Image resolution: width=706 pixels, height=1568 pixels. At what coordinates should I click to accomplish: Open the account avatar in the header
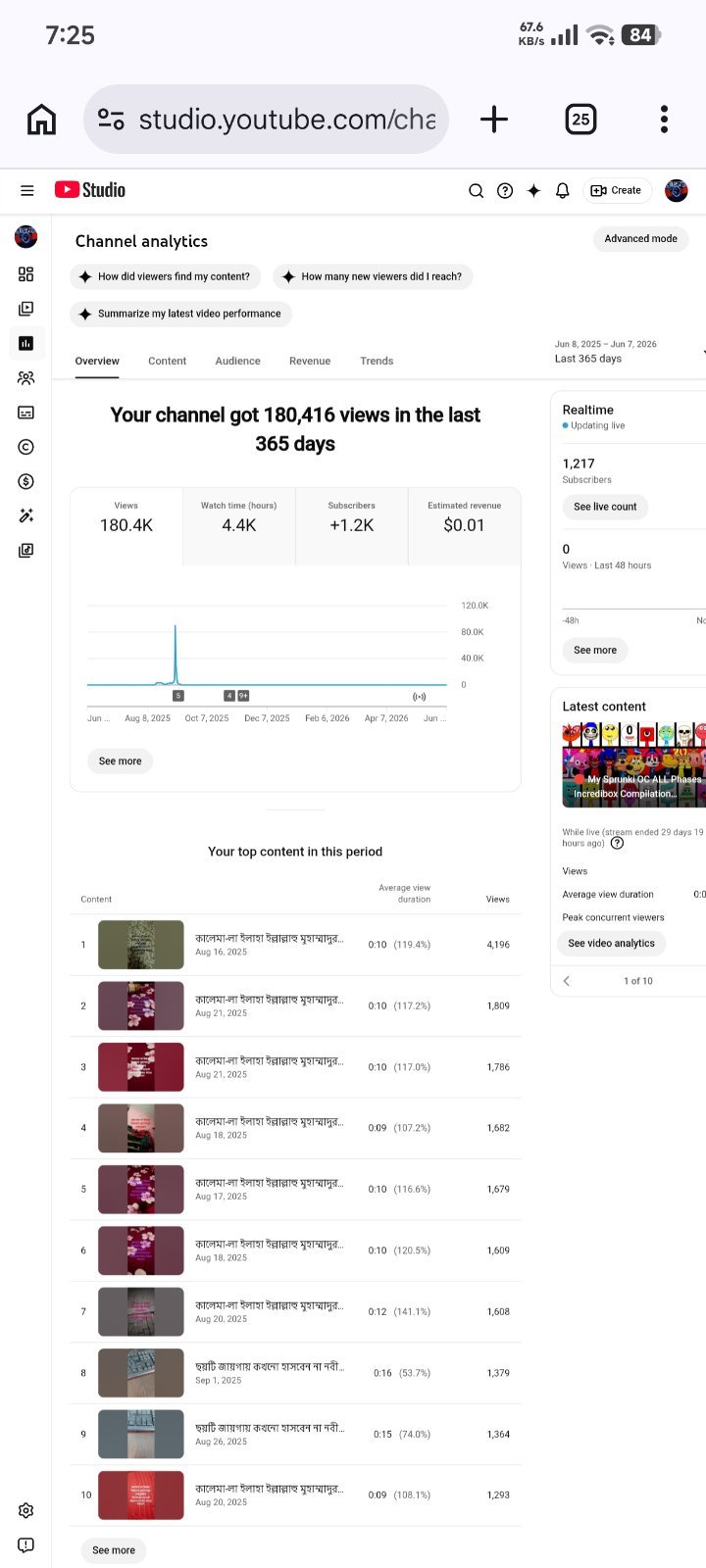pyautogui.click(x=676, y=191)
